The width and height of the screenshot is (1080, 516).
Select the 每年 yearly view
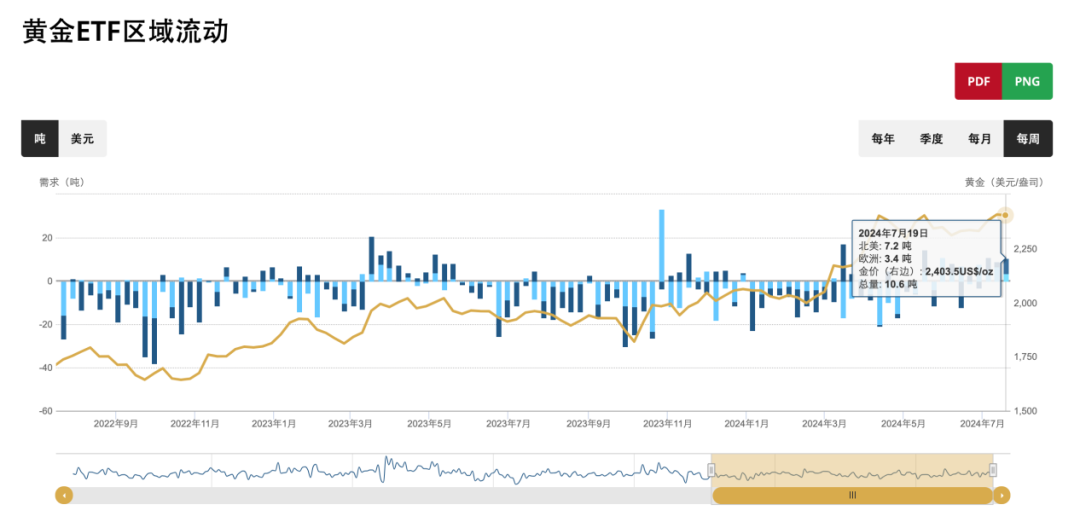point(883,139)
